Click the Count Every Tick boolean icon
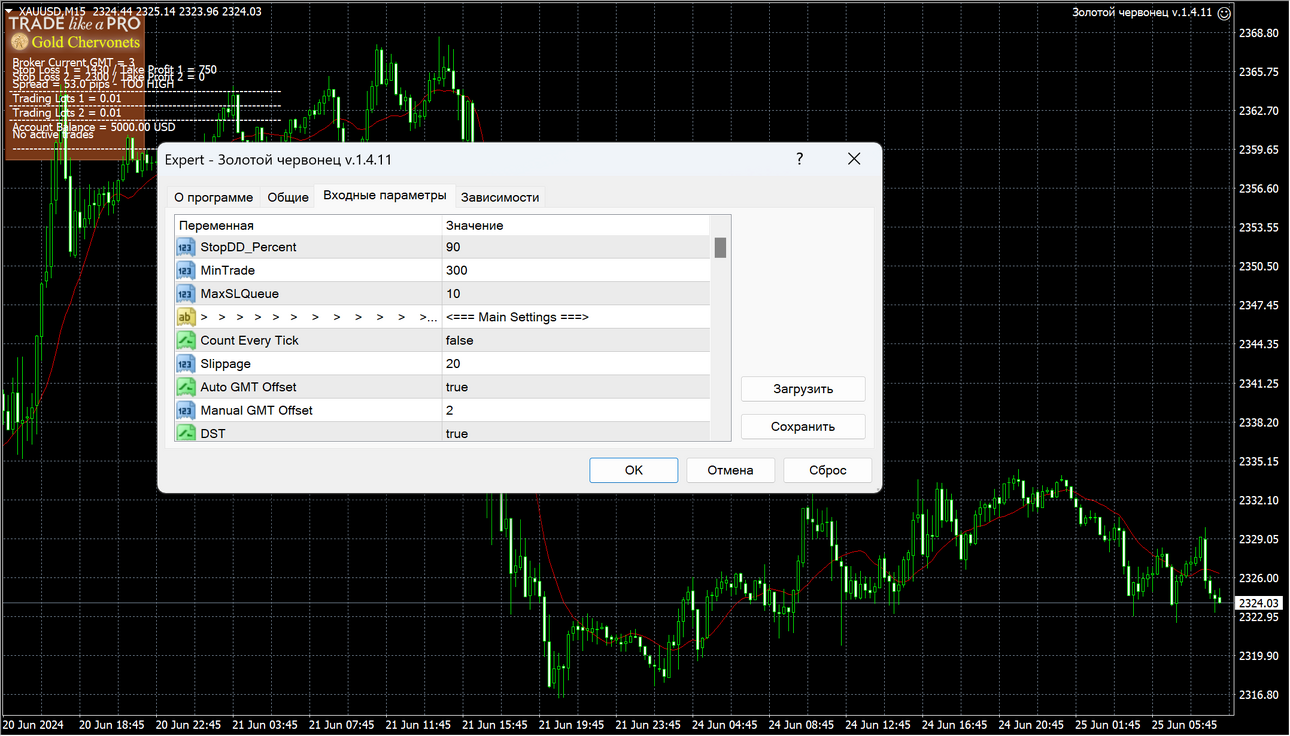This screenshot has width=1290, height=736. pos(185,340)
